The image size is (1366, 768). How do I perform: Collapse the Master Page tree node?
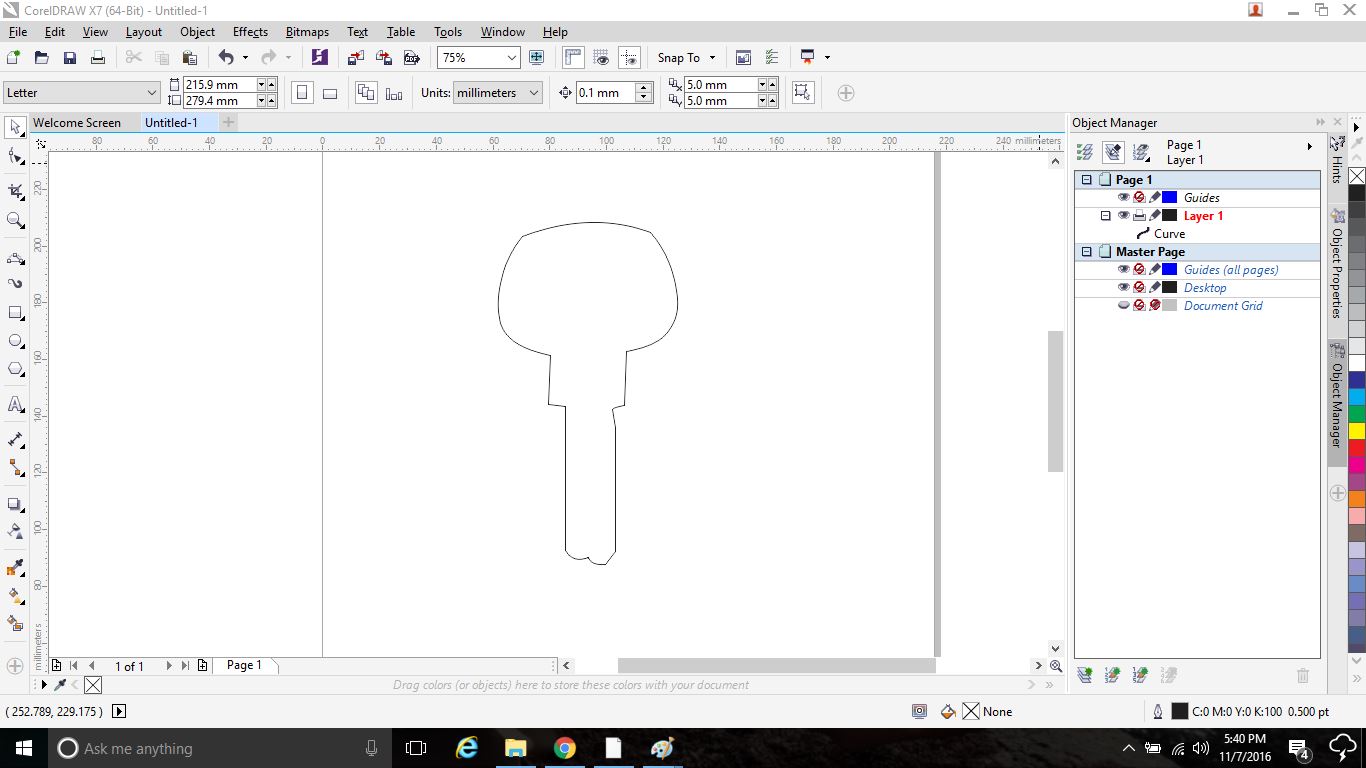pyautogui.click(x=1087, y=252)
